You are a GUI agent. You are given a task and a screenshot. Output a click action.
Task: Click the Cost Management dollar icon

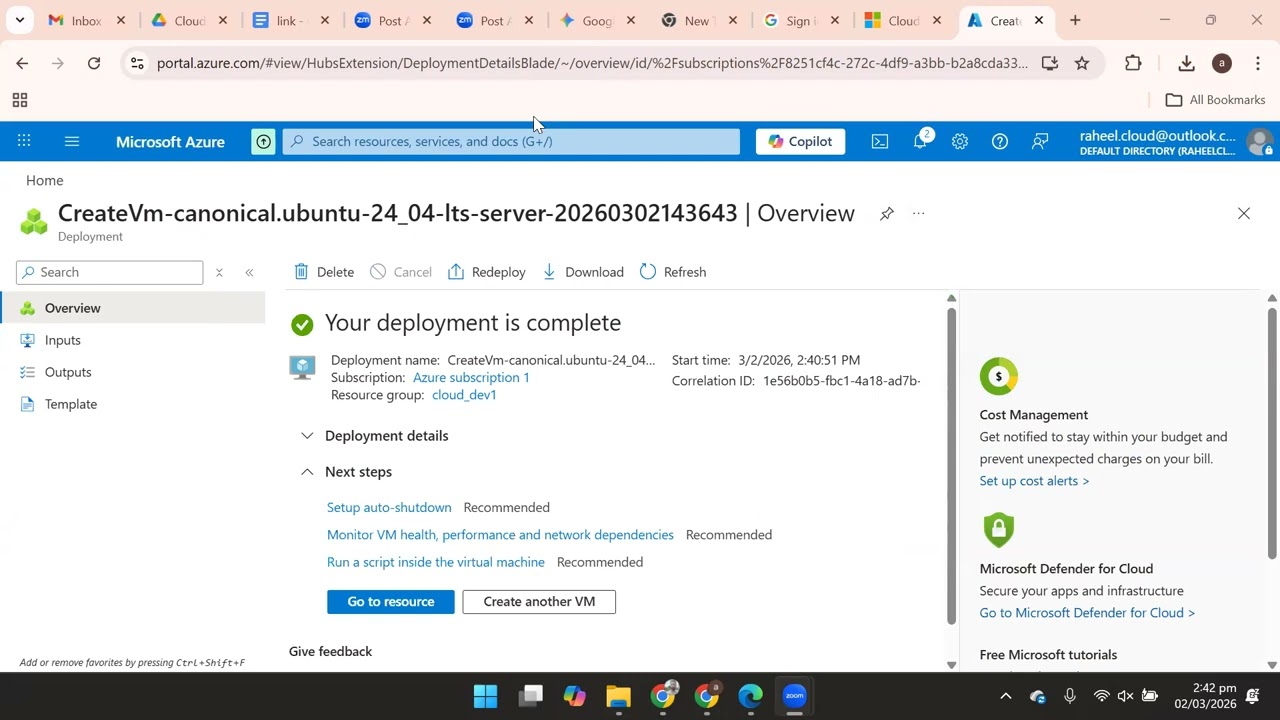tap(998, 377)
